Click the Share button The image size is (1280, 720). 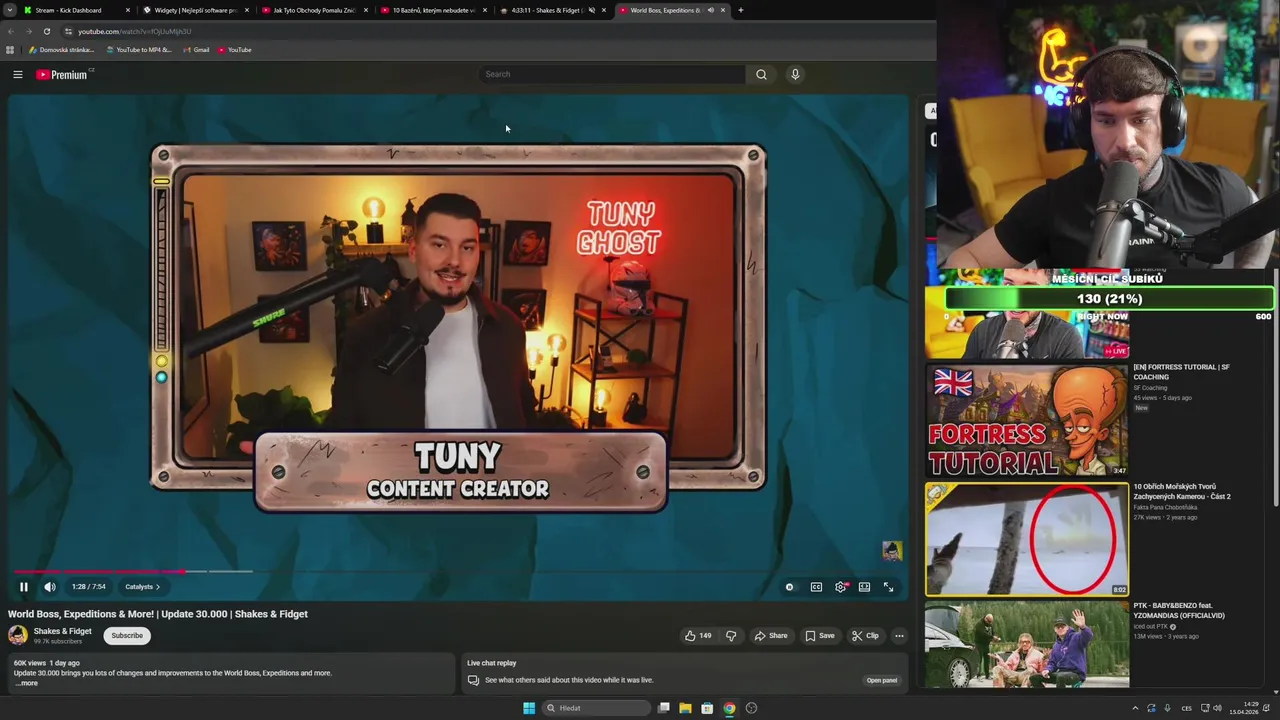(x=771, y=636)
